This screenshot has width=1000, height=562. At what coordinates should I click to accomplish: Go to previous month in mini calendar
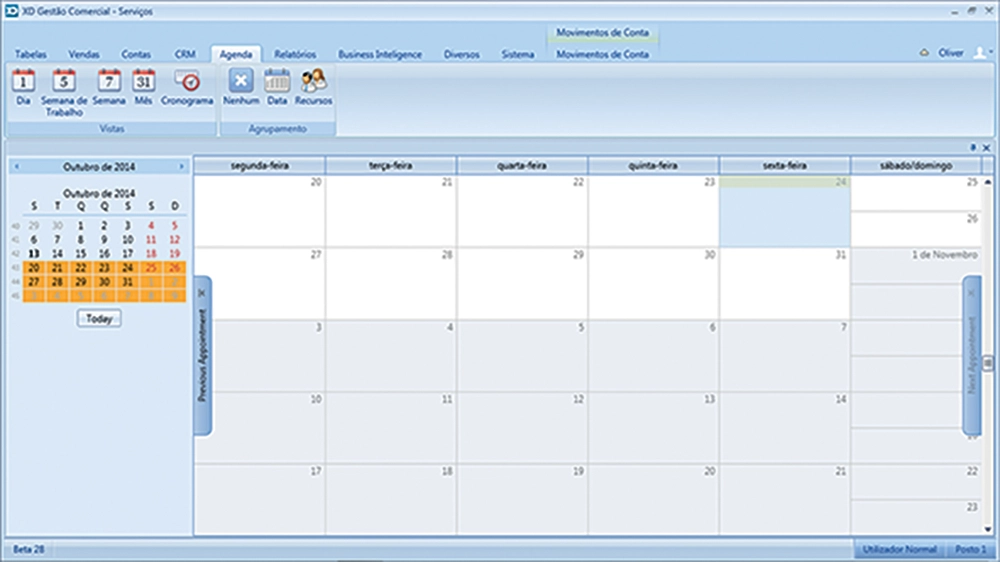point(16,166)
